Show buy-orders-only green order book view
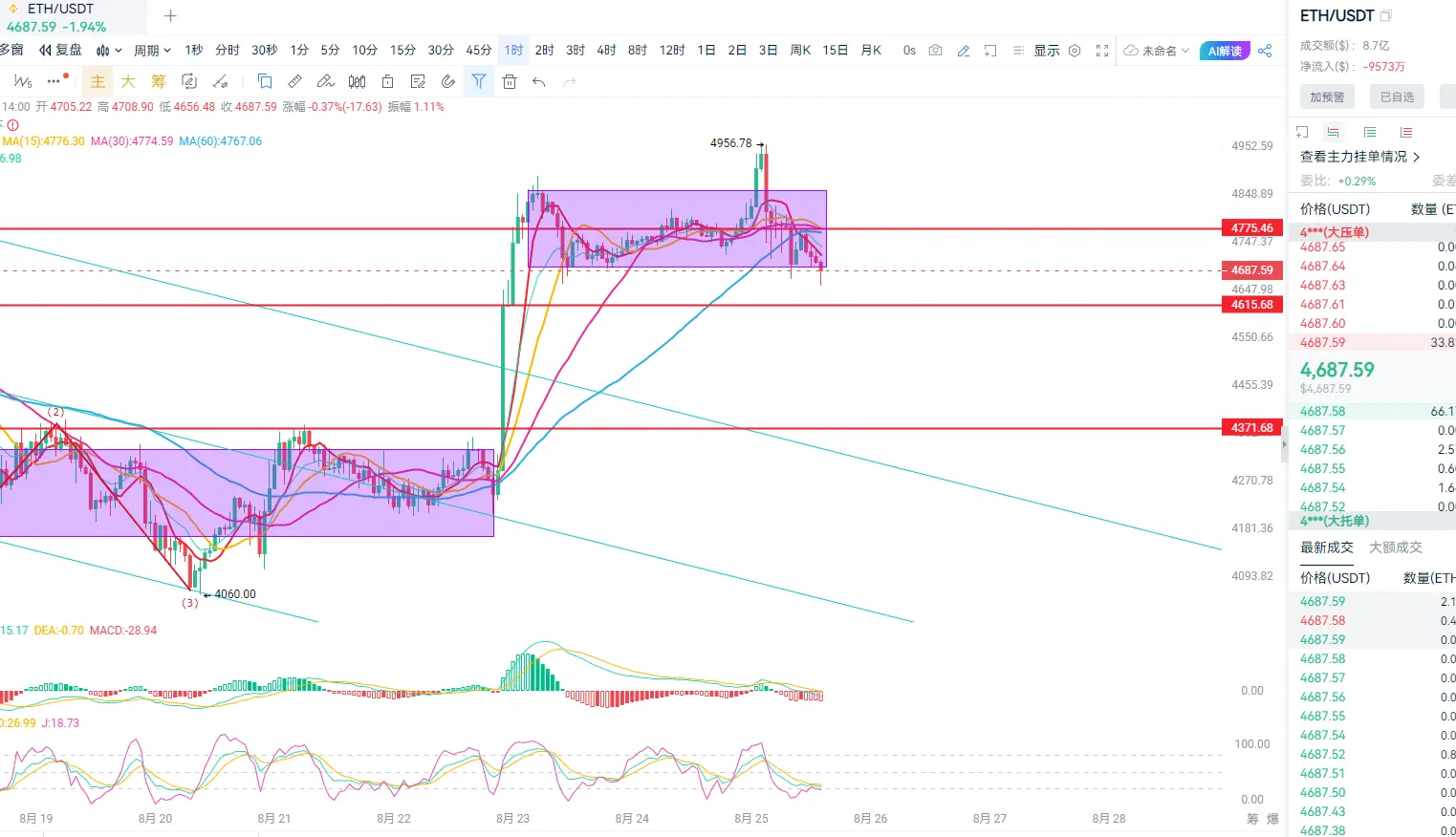1456x837 pixels. click(1370, 132)
